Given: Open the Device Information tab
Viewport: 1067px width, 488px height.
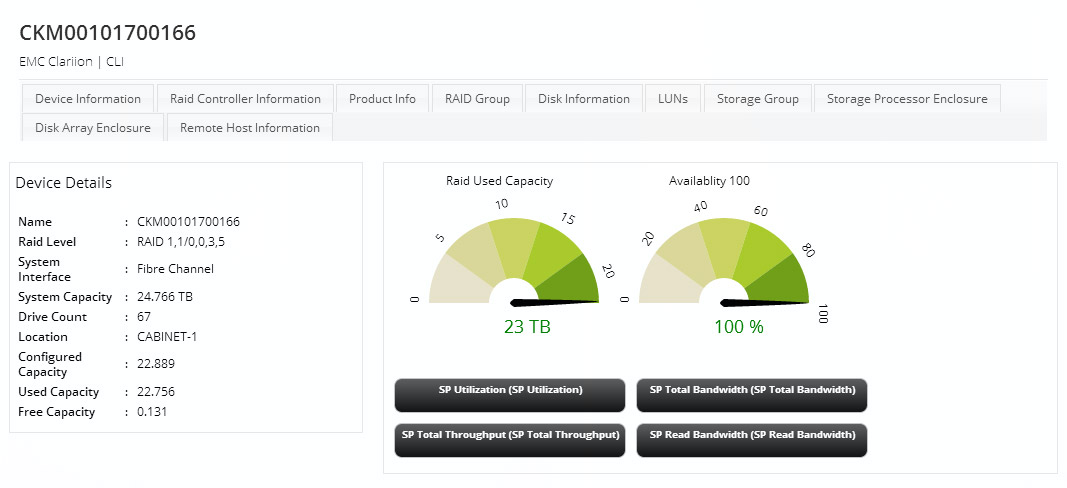Looking at the screenshot, I should tap(88, 99).
